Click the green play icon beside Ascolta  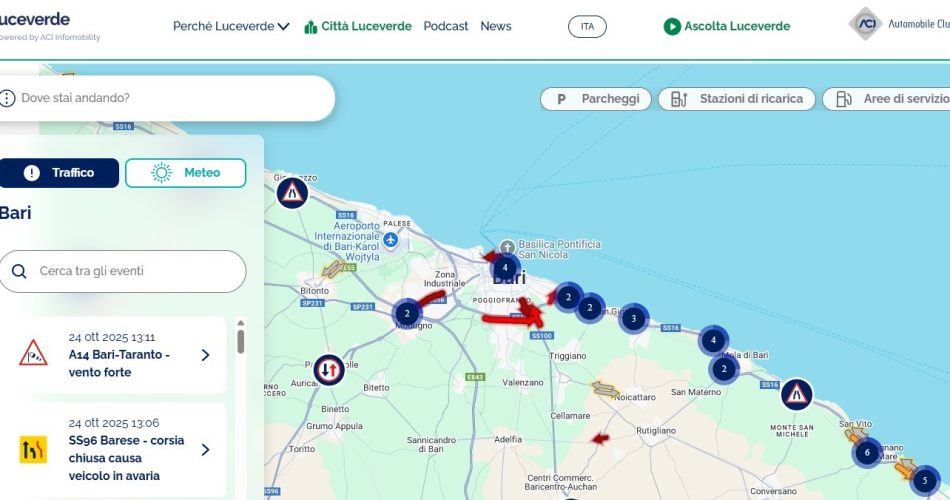click(x=672, y=26)
